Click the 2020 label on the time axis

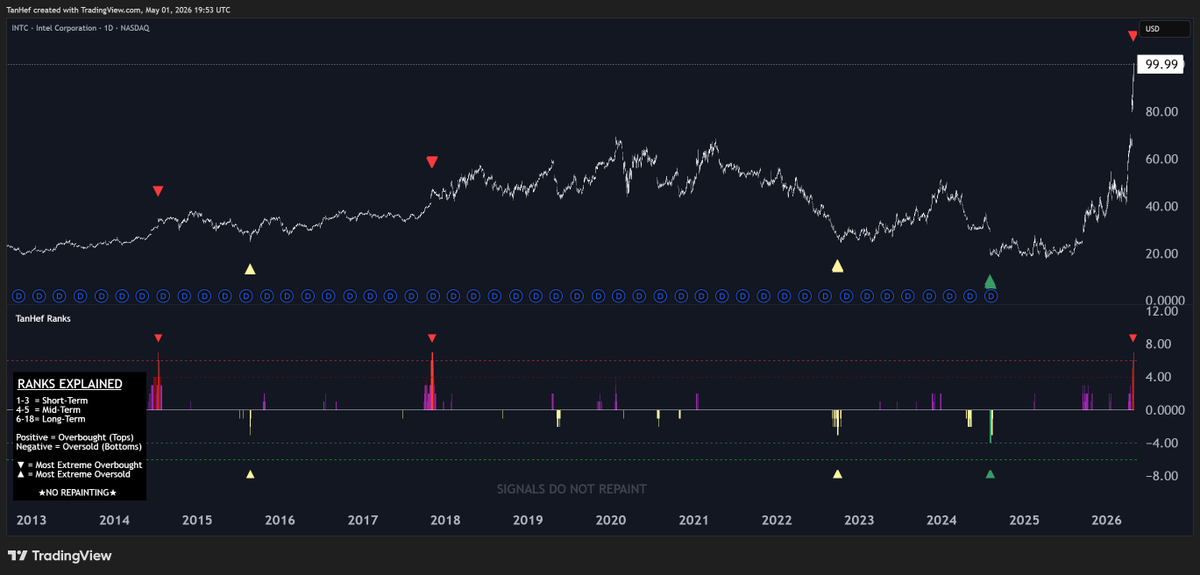611,520
